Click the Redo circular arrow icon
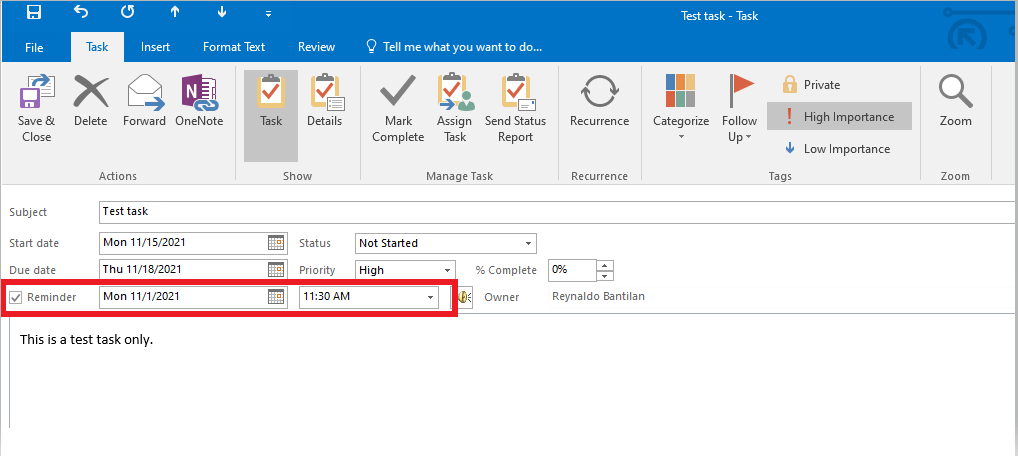1018x456 pixels. click(127, 12)
